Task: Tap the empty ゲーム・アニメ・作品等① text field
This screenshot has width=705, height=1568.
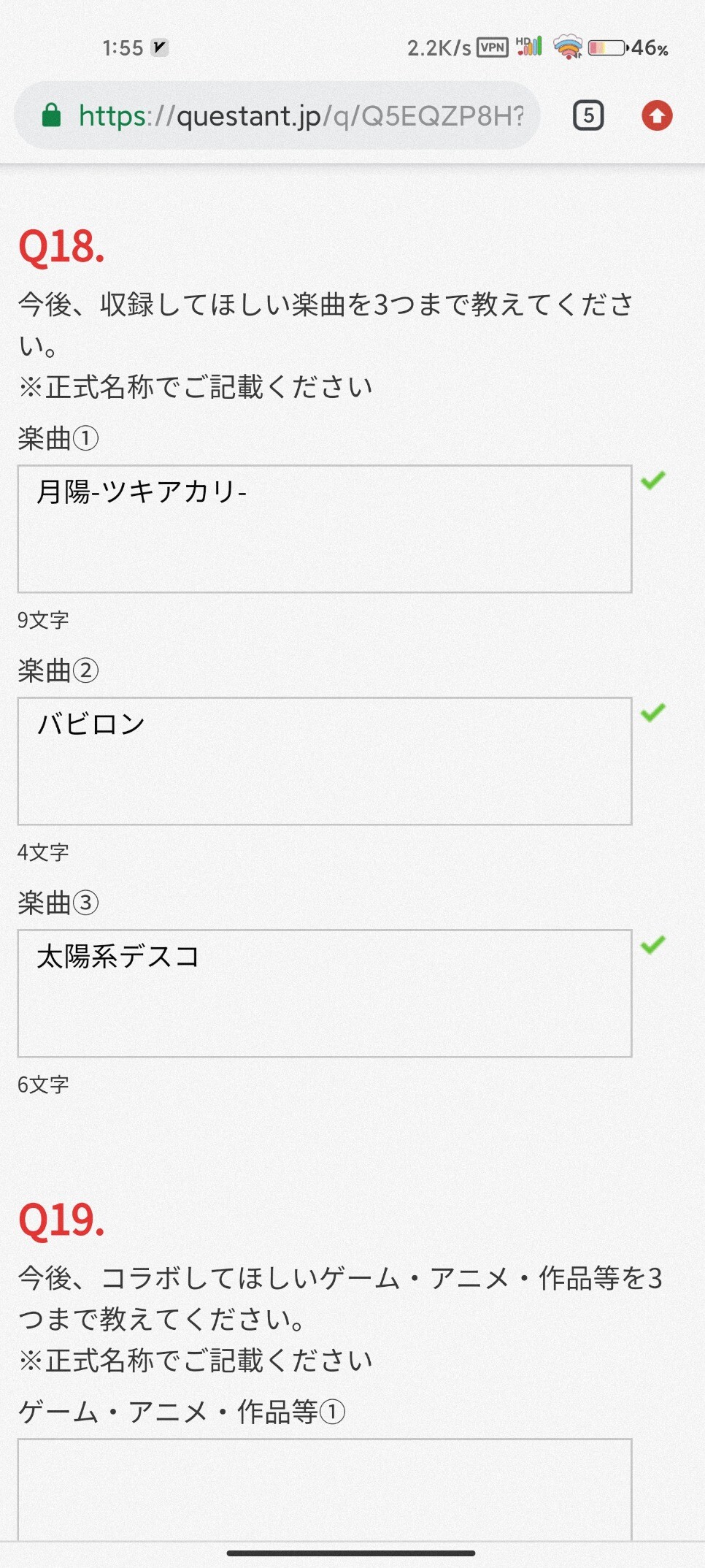Action: click(x=325, y=1490)
